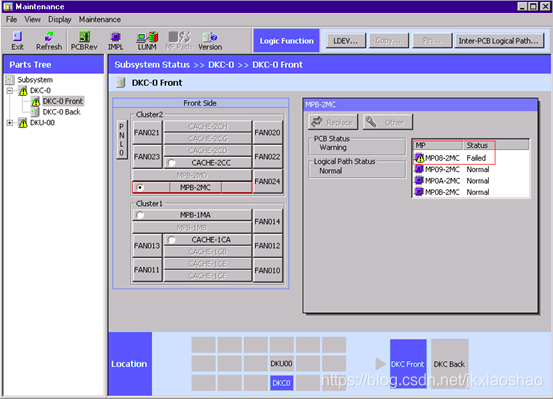Click Subsystem Status in breadcrumb
Screen dimensions: 553x399
tap(152, 65)
